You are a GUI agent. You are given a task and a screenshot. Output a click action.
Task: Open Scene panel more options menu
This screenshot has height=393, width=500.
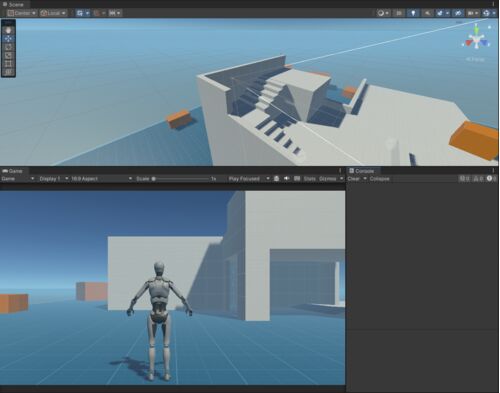pyautogui.click(x=494, y=4)
